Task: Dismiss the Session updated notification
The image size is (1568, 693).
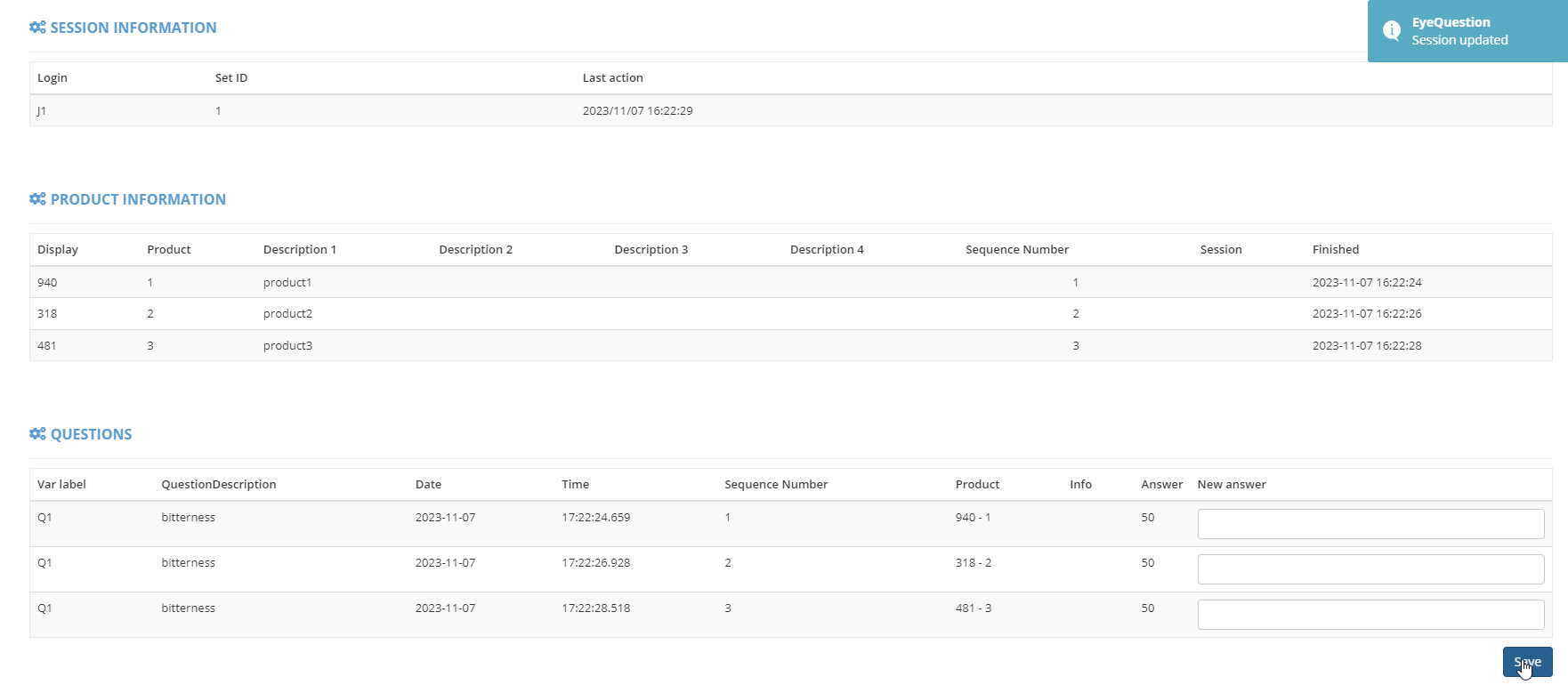Action: (1468, 31)
